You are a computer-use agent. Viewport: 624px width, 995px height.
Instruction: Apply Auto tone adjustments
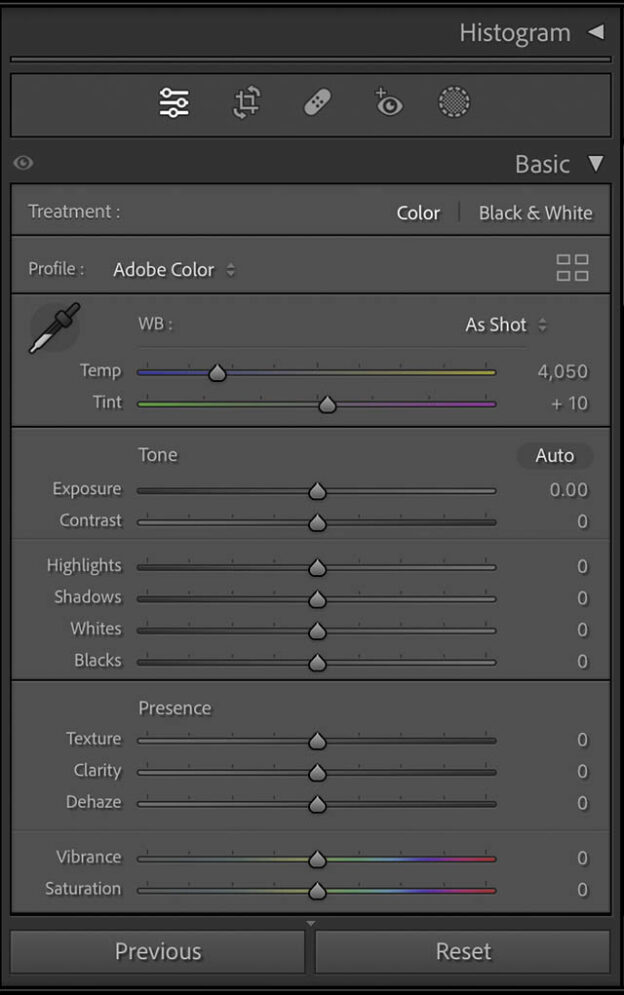coord(555,455)
